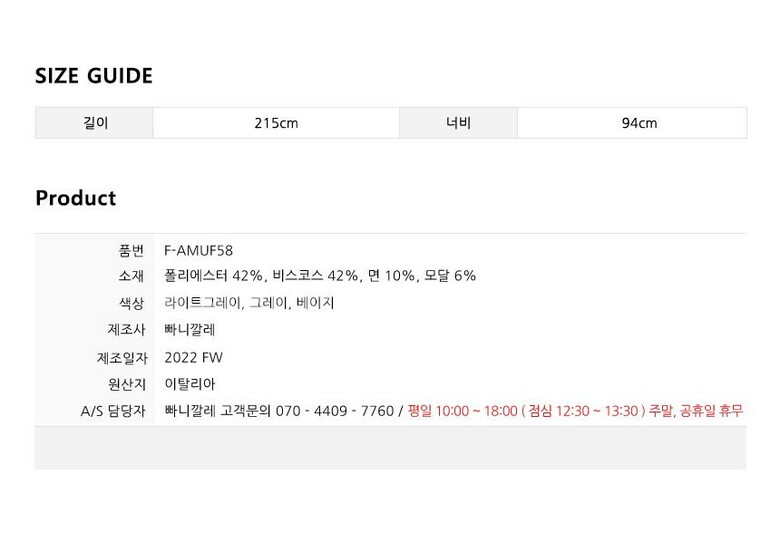
Task: Click the 소재 row label
Action: [x=131, y=276]
